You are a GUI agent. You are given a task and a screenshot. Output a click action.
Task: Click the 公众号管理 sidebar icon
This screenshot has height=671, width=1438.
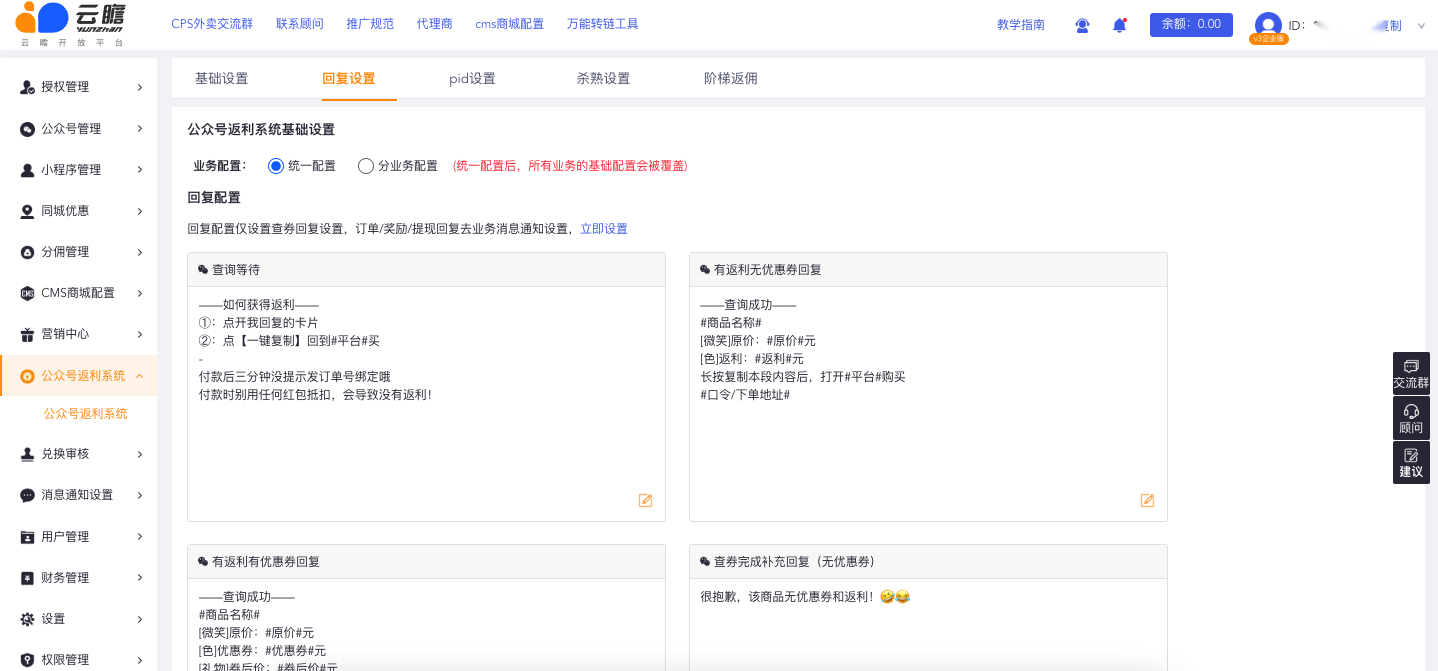pos(28,129)
